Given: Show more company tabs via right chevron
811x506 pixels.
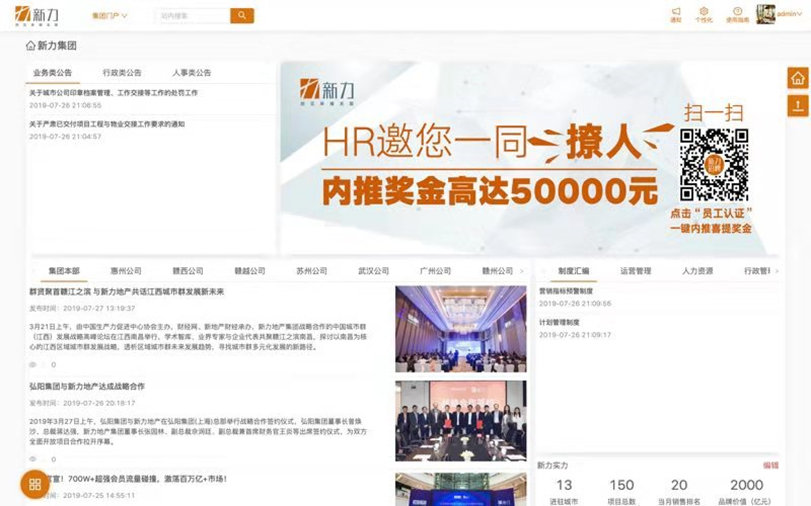Looking at the screenshot, I should tap(521, 271).
